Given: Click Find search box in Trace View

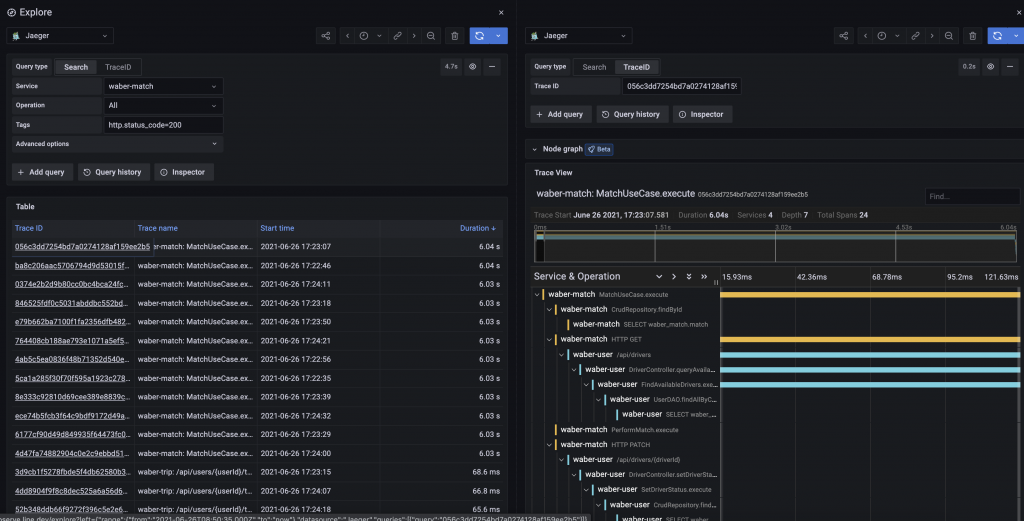Looking at the screenshot, I should (972, 196).
